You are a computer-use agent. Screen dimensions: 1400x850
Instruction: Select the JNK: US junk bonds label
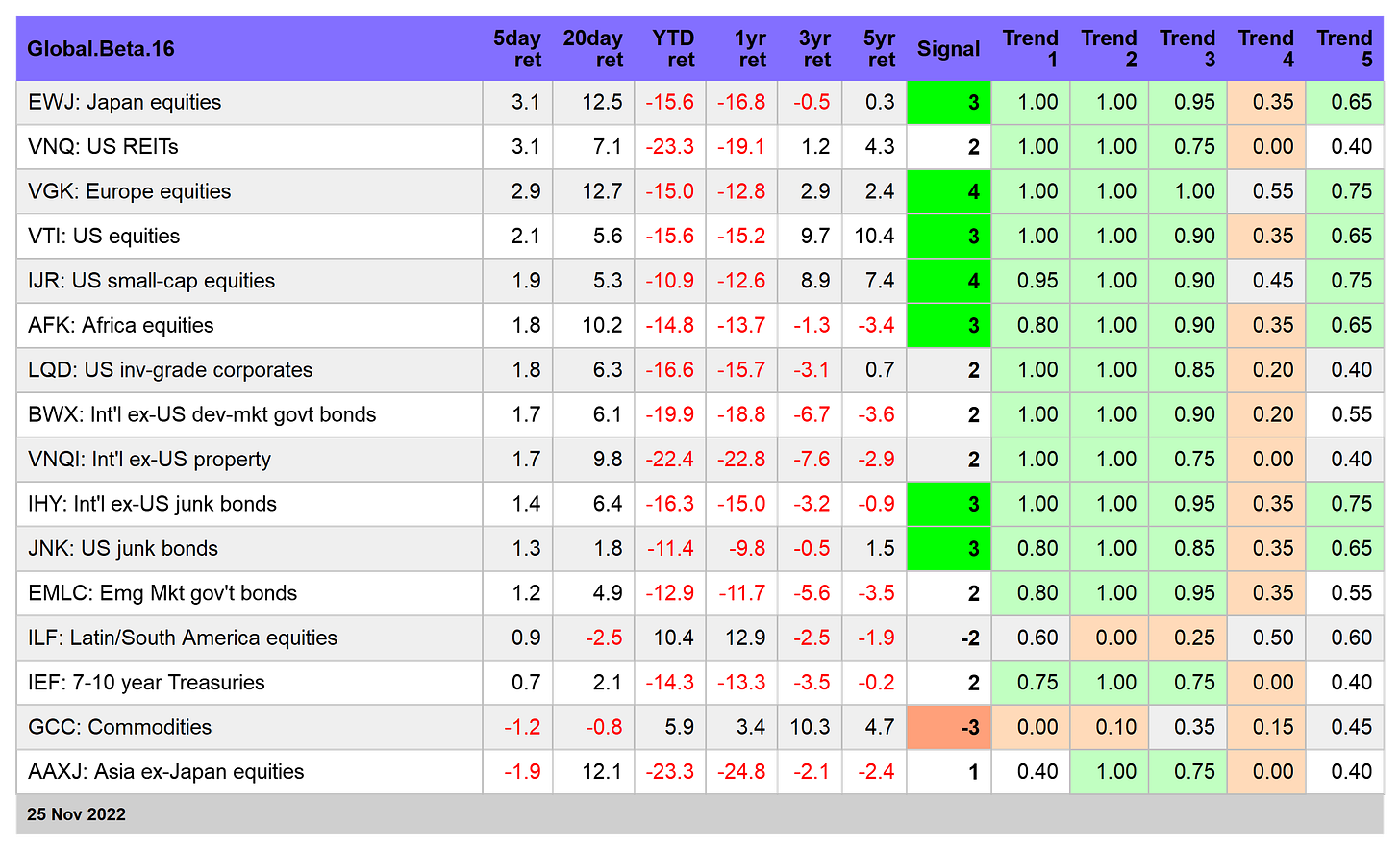123,548
